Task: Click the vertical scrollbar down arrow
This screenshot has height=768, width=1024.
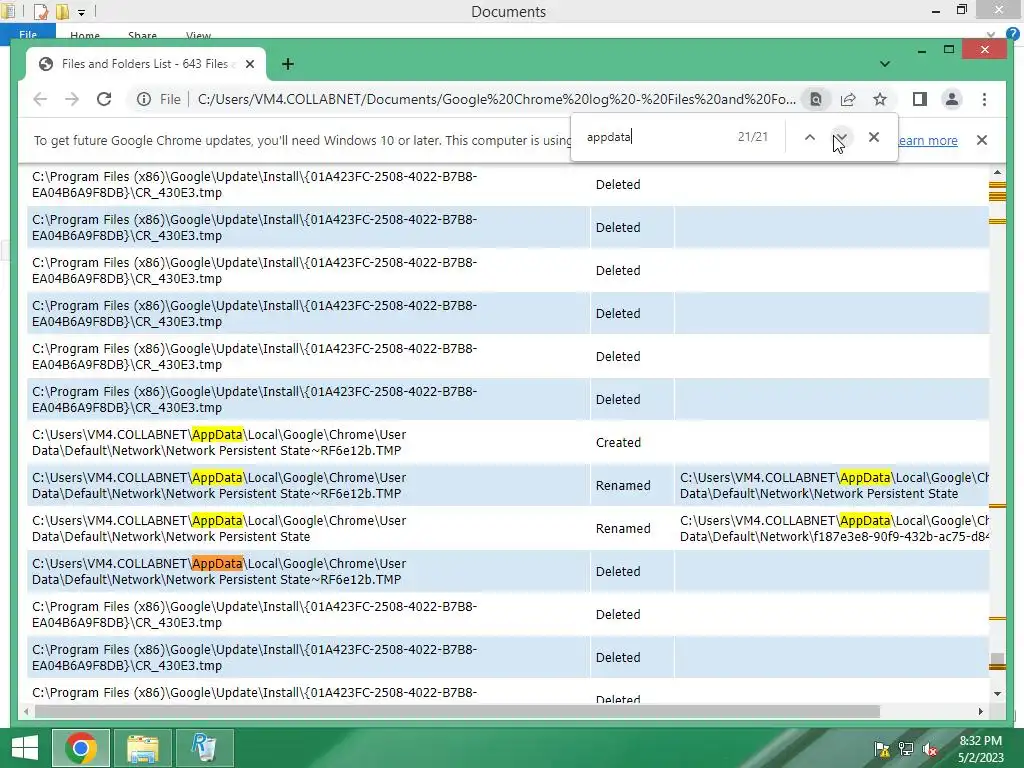Action: point(997,694)
